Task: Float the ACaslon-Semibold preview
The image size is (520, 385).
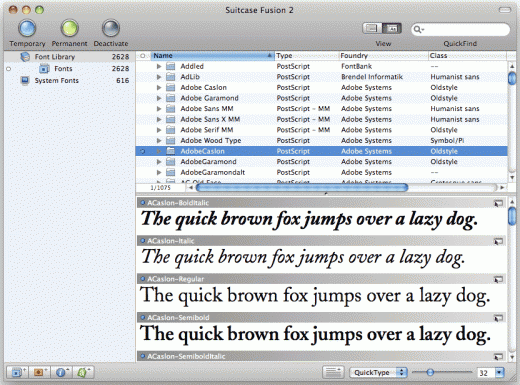Action: (x=498, y=318)
